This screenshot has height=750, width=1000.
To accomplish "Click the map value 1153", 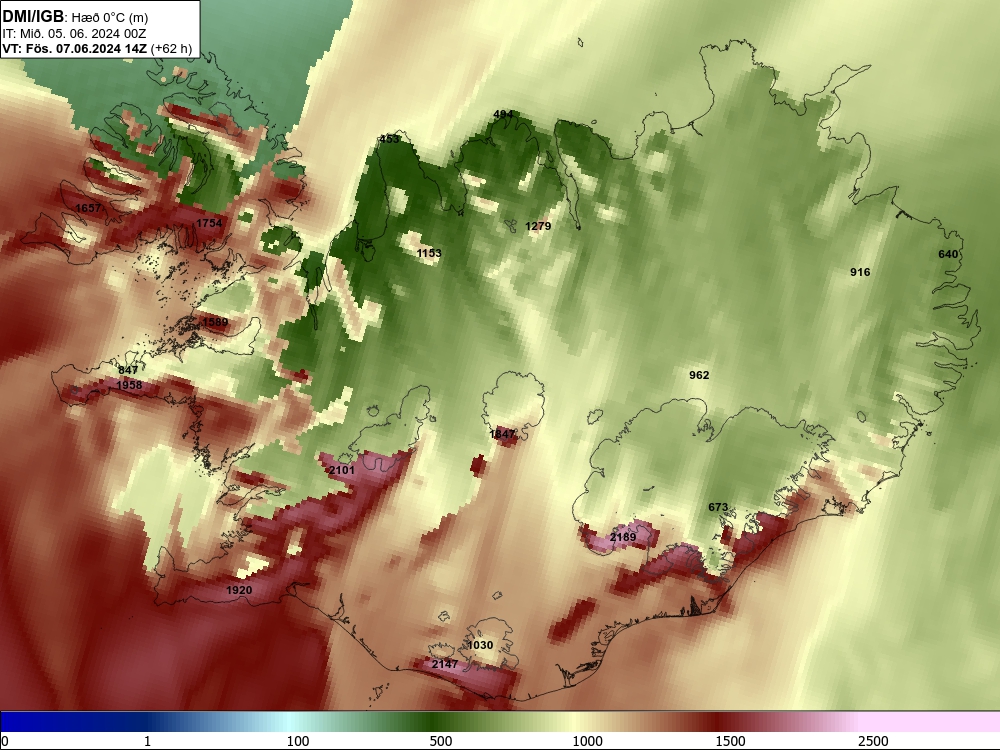I will pyautogui.click(x=429, y=253).
